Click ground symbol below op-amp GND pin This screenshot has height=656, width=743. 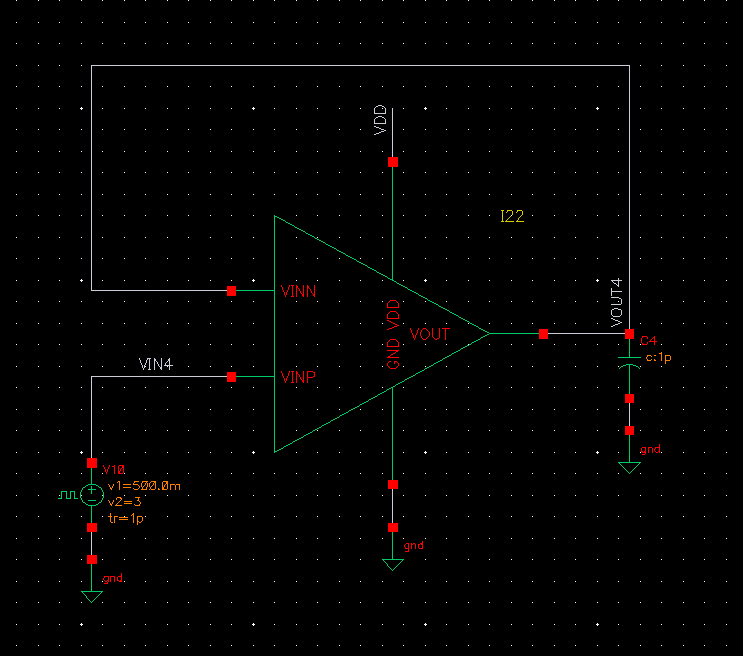pyautogui.click(x=392, y=565)
